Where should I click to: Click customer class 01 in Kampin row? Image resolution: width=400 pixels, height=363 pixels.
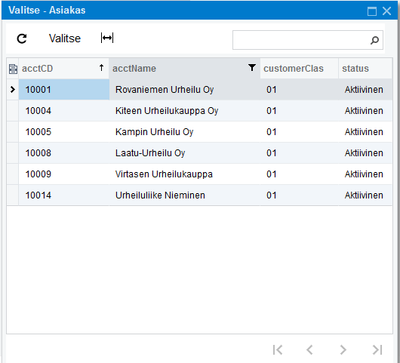[x=271, y=132]
